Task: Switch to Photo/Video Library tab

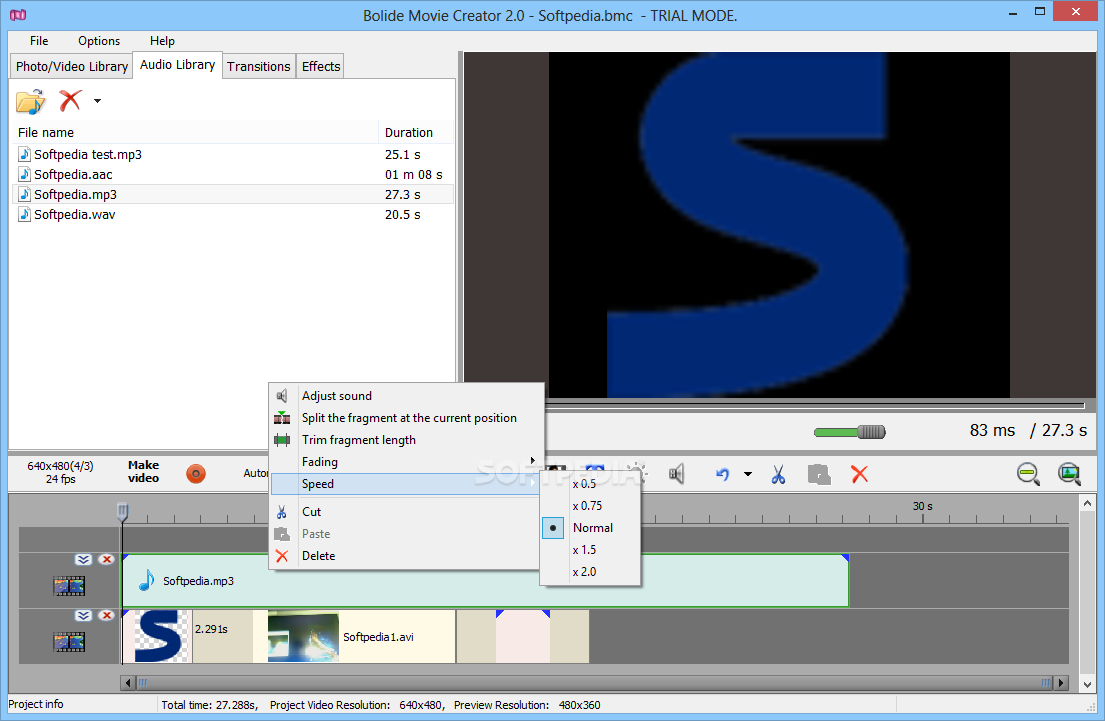Action: (72, 66)
